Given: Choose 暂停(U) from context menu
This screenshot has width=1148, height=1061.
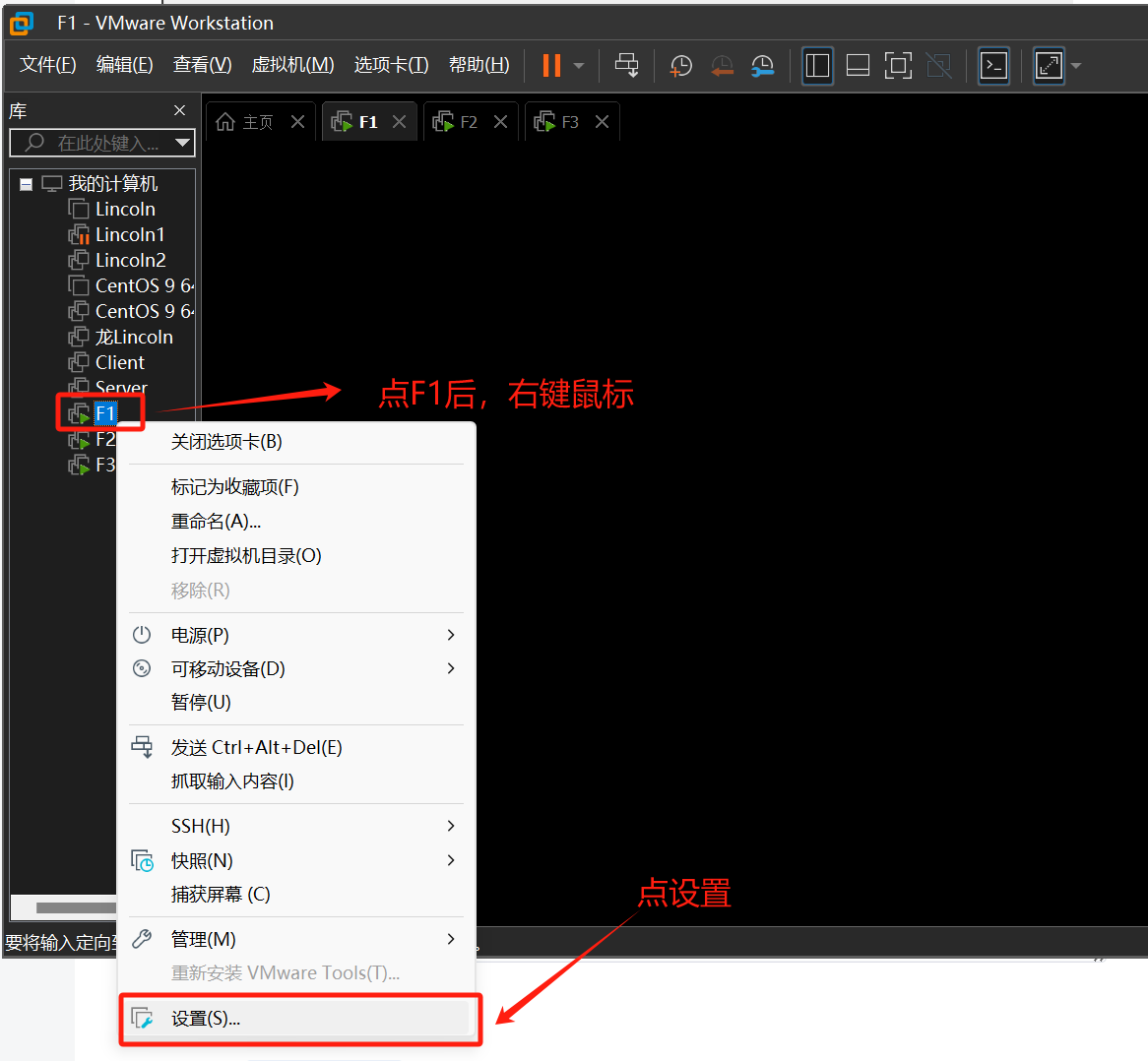Looking at the screenshot, I should (296, 703).
